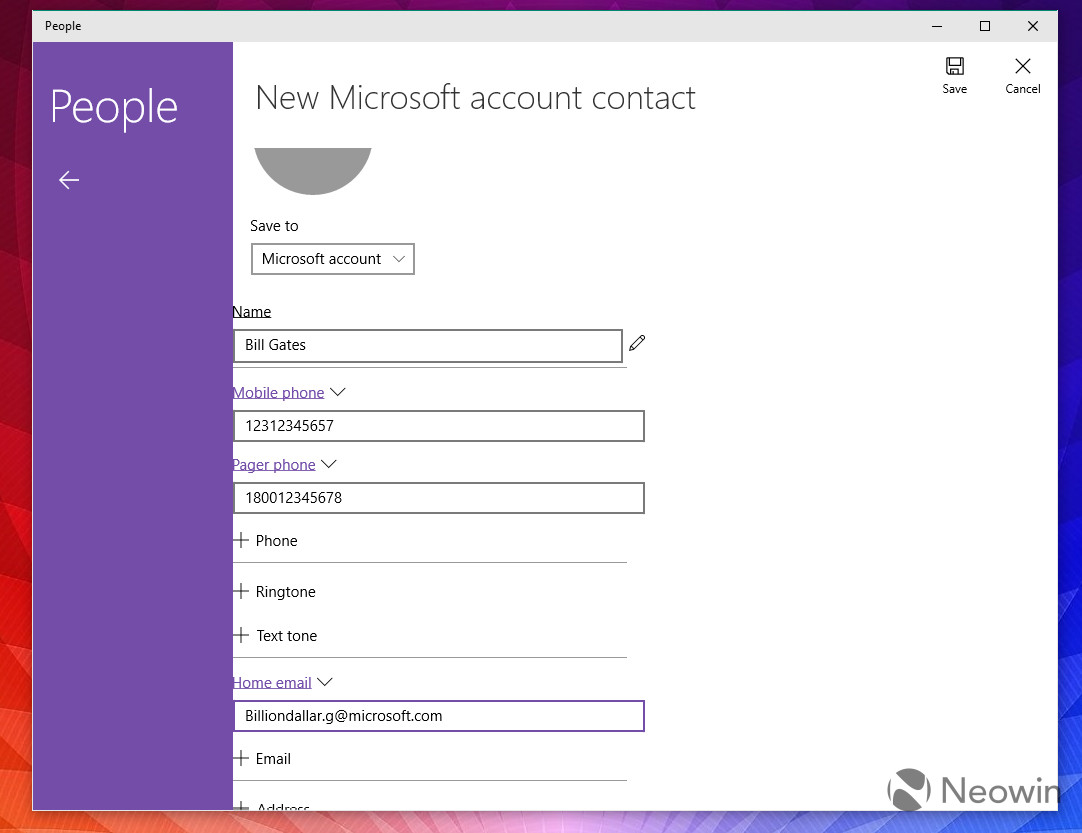Focus the email field with Billiondallar.g@microsoft.com

pyautogui.click(x=439, y=716)
